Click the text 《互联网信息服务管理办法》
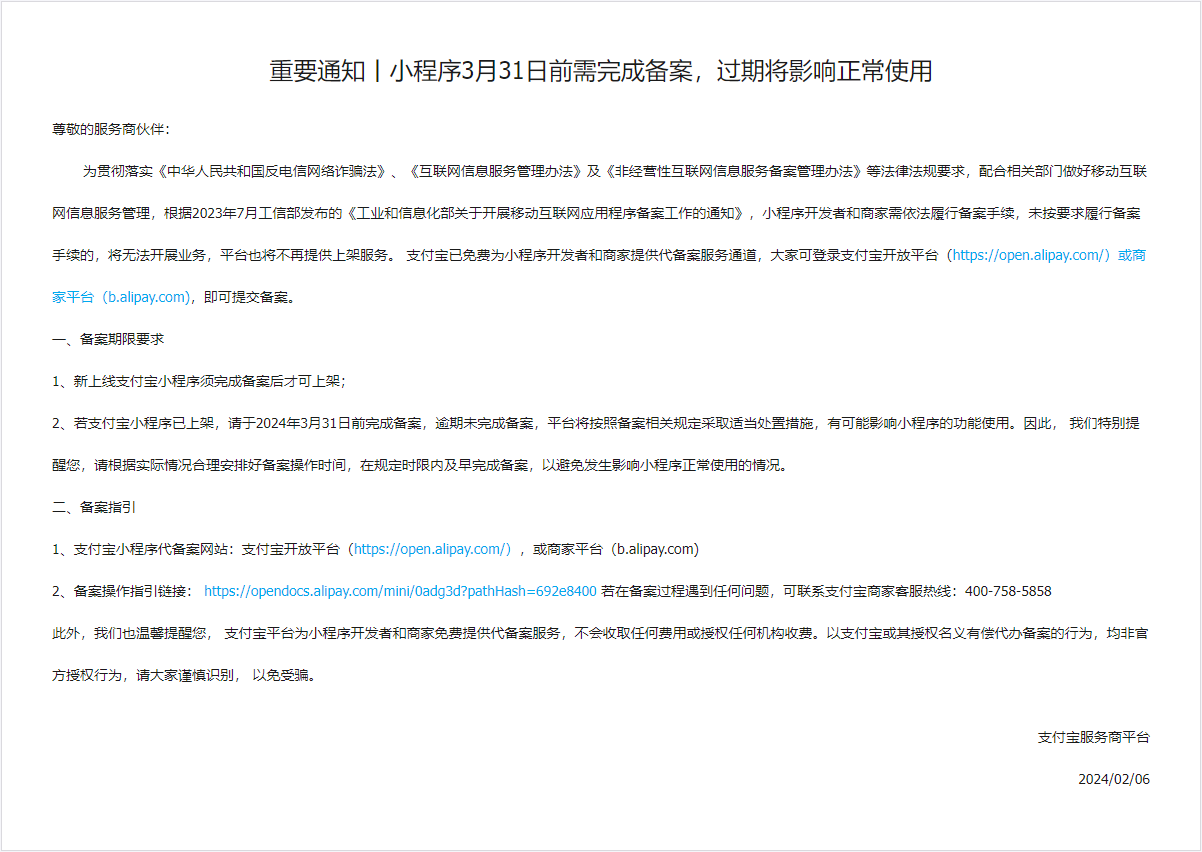This screenshot has height=852, width=1202. click(x=496, y=171)
